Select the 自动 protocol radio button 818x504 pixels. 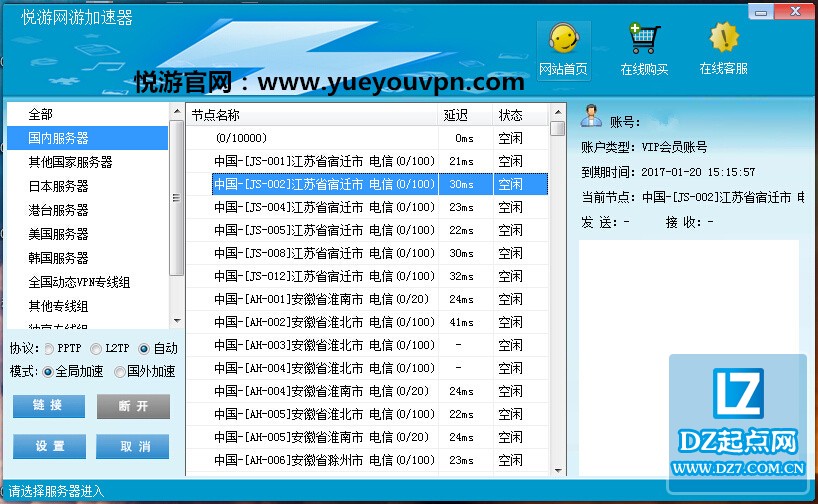point(144,349)
